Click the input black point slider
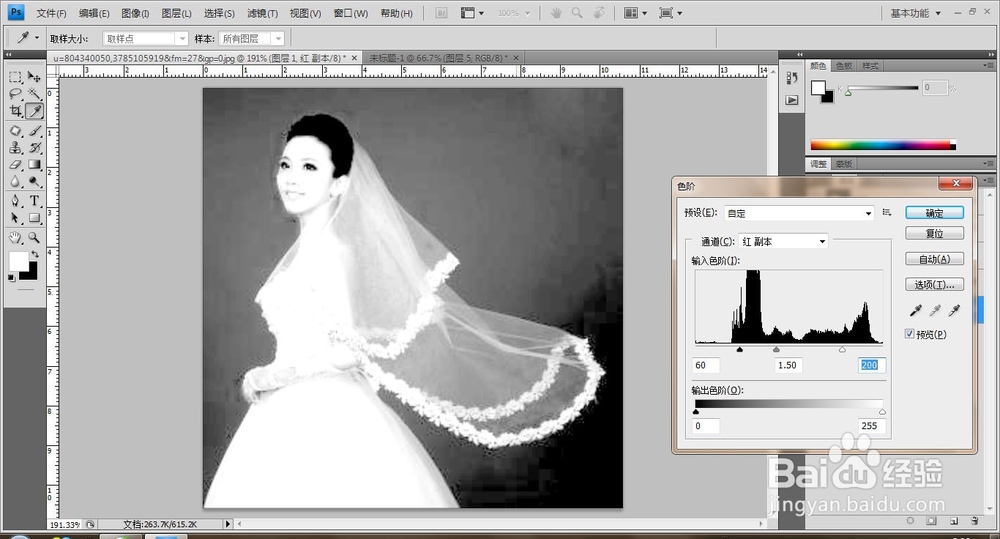Screen dimensions: 1000x539 [x=740, y=350]
